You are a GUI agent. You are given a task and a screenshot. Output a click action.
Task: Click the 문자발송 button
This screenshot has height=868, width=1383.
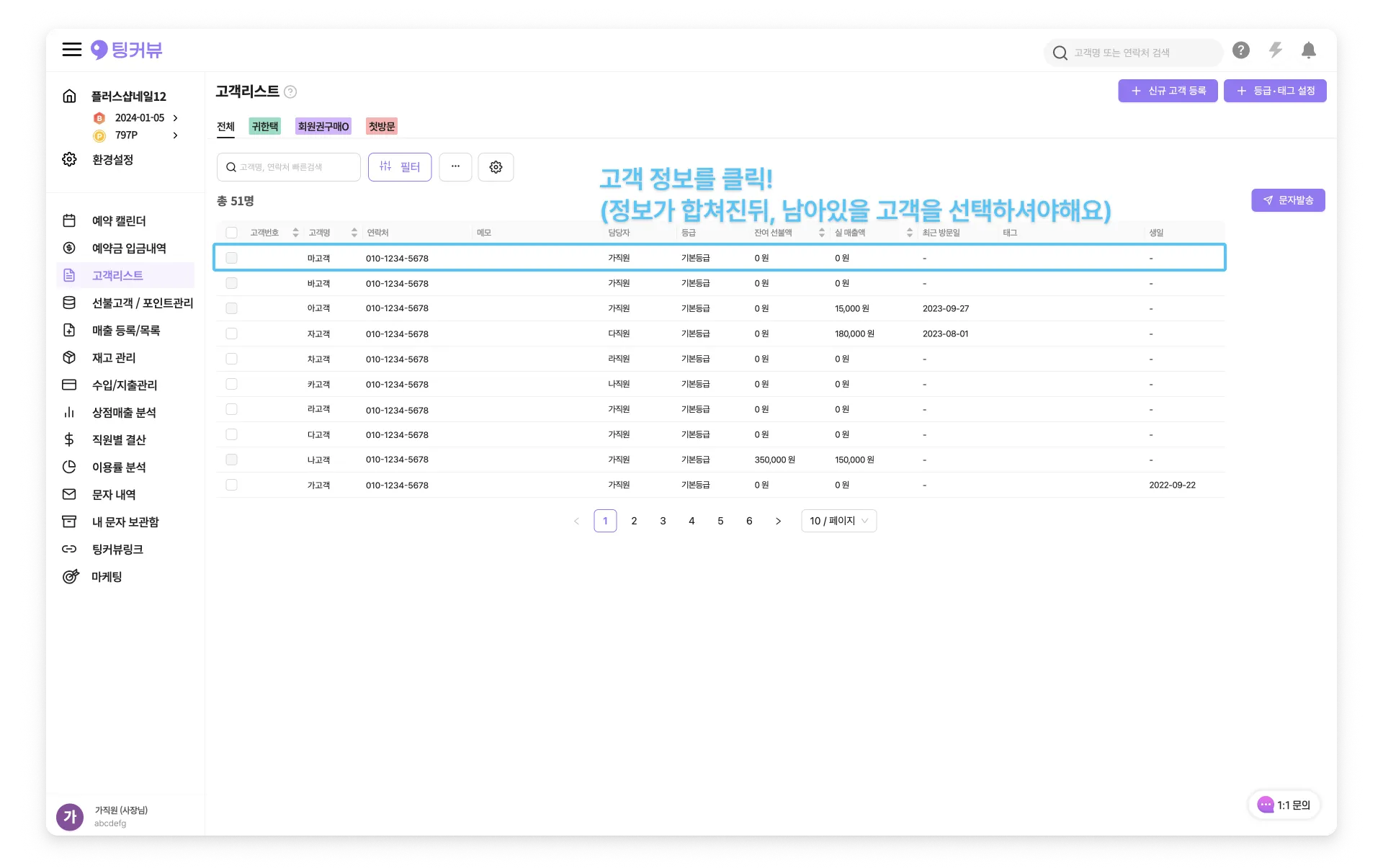coord(1288,200)
